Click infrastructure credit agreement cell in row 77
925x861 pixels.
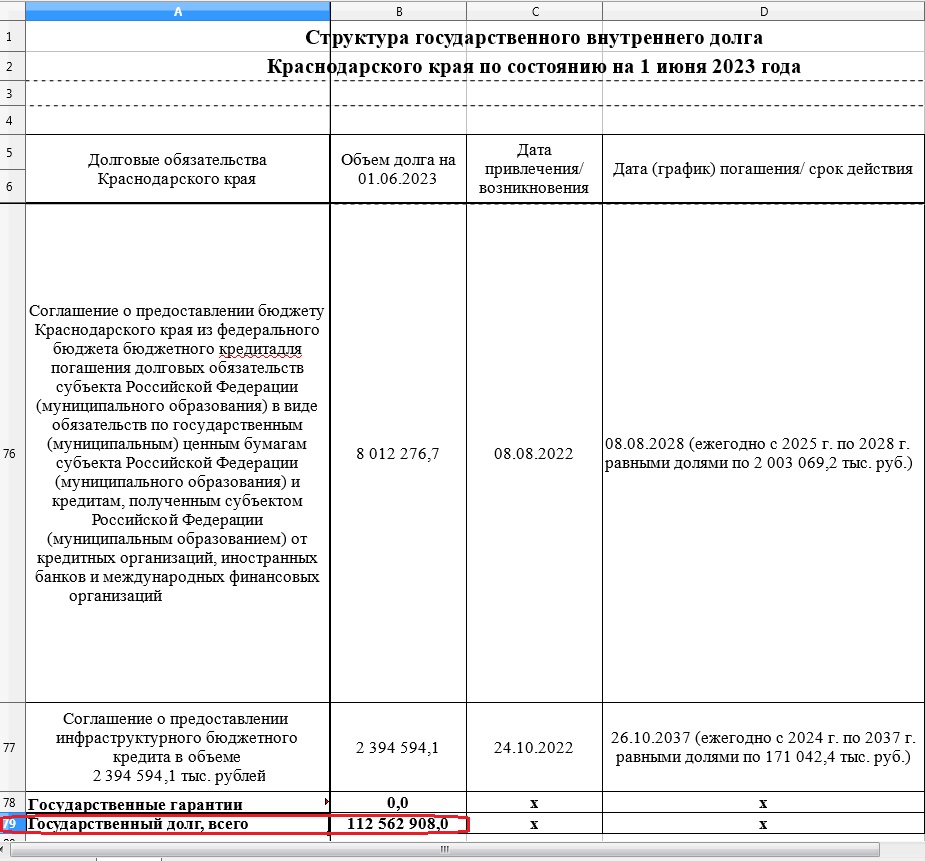point(177,747)
